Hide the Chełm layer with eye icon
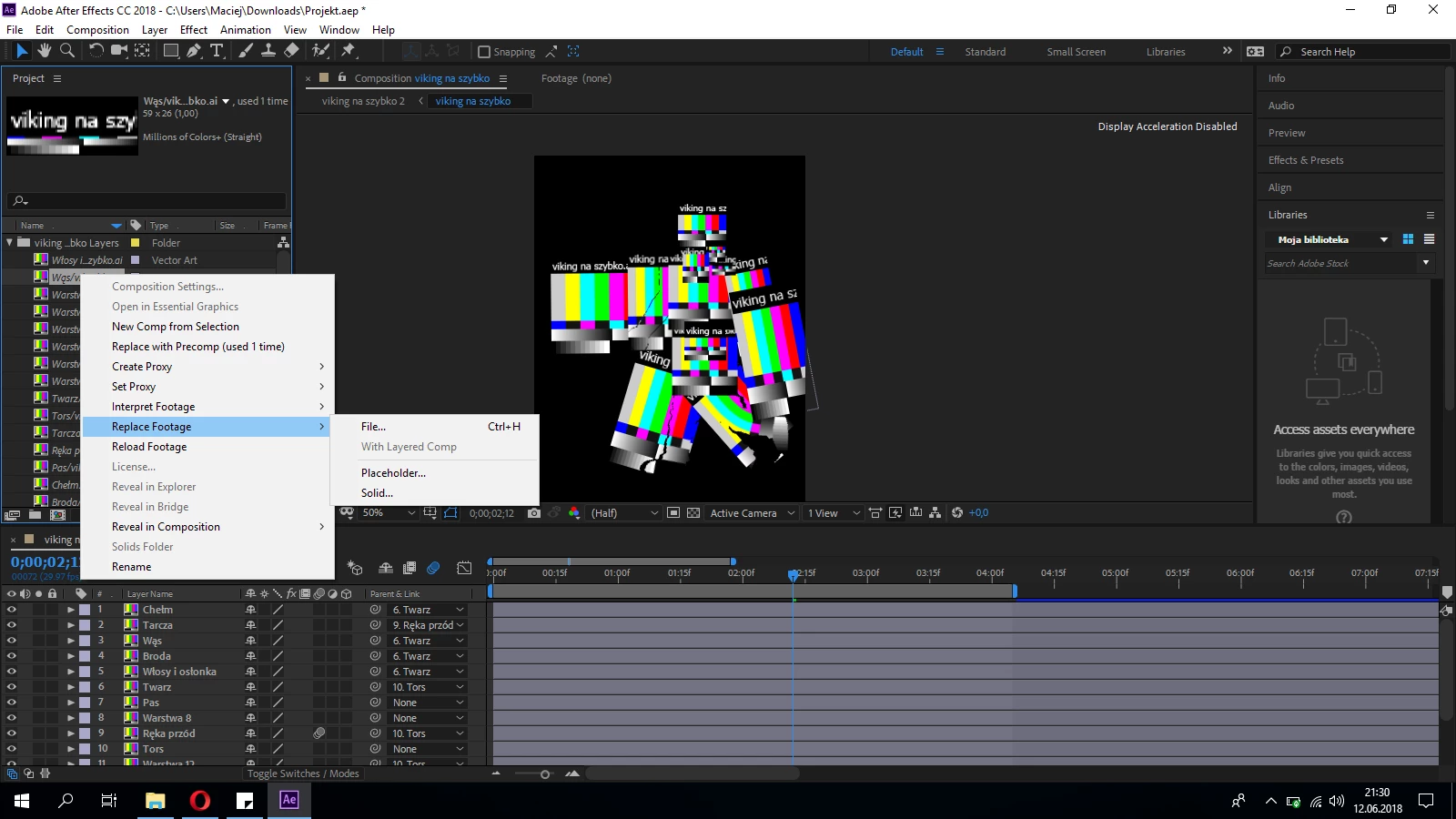The image size is (1456, 819). point(12,610)
